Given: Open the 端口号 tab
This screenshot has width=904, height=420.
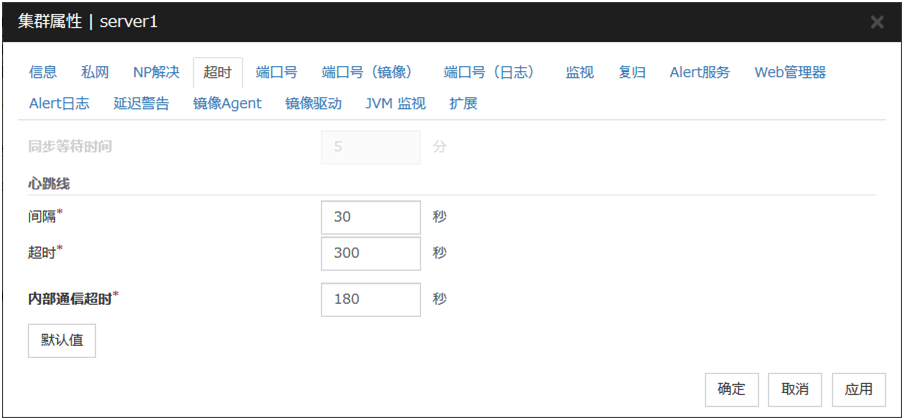Looking at the screenshot, I should (x=276, y=72).
